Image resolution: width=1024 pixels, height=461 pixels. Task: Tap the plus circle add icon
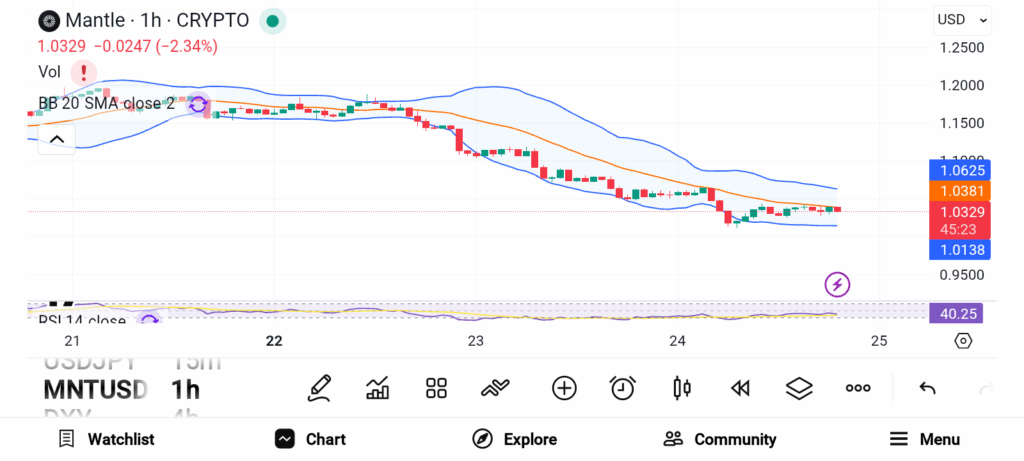564,388
